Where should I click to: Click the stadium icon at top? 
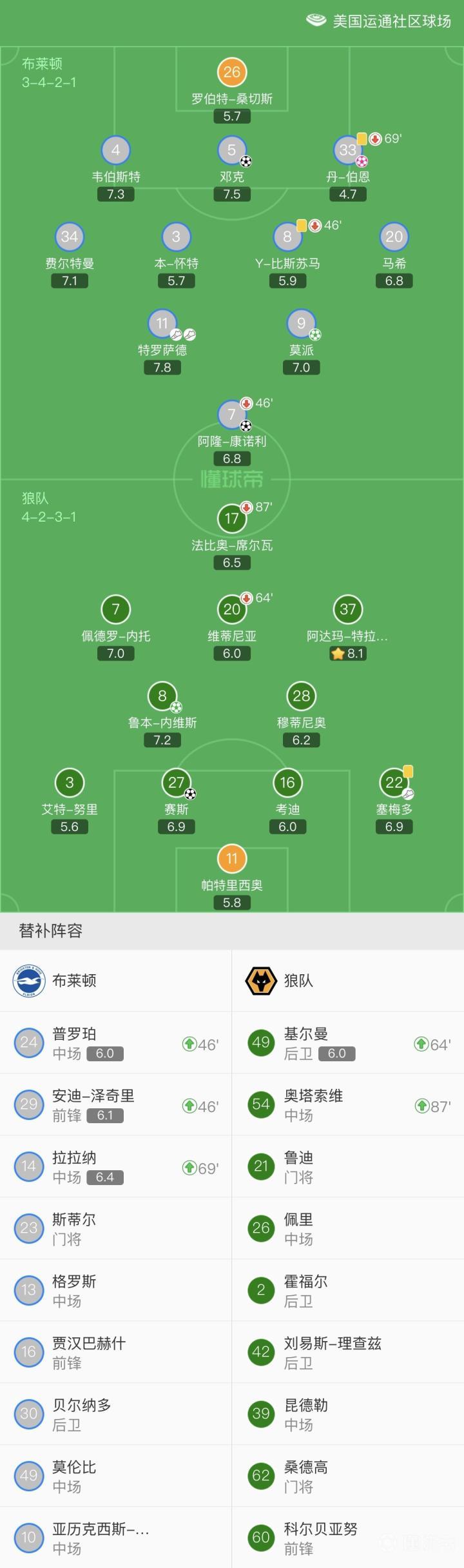(x=316, y=21)
